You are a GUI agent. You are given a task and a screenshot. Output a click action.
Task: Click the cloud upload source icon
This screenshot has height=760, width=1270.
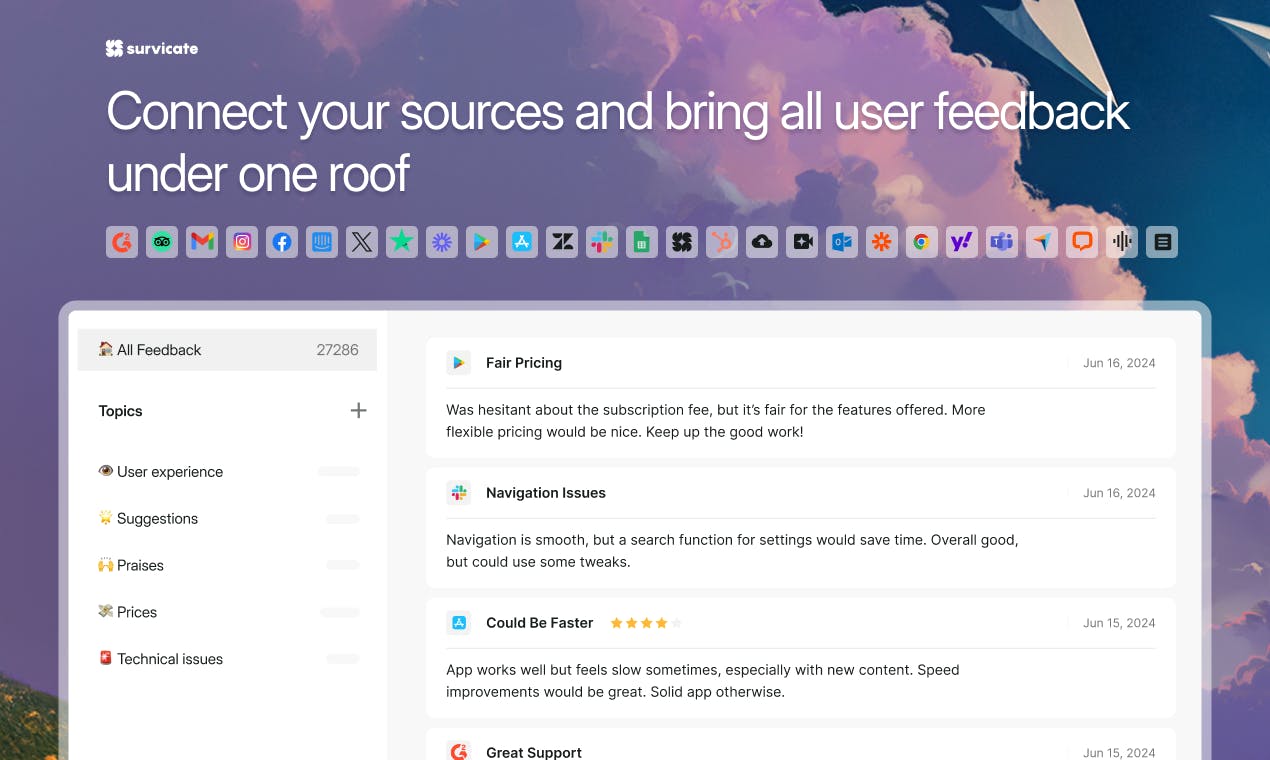tap(762, 242)
